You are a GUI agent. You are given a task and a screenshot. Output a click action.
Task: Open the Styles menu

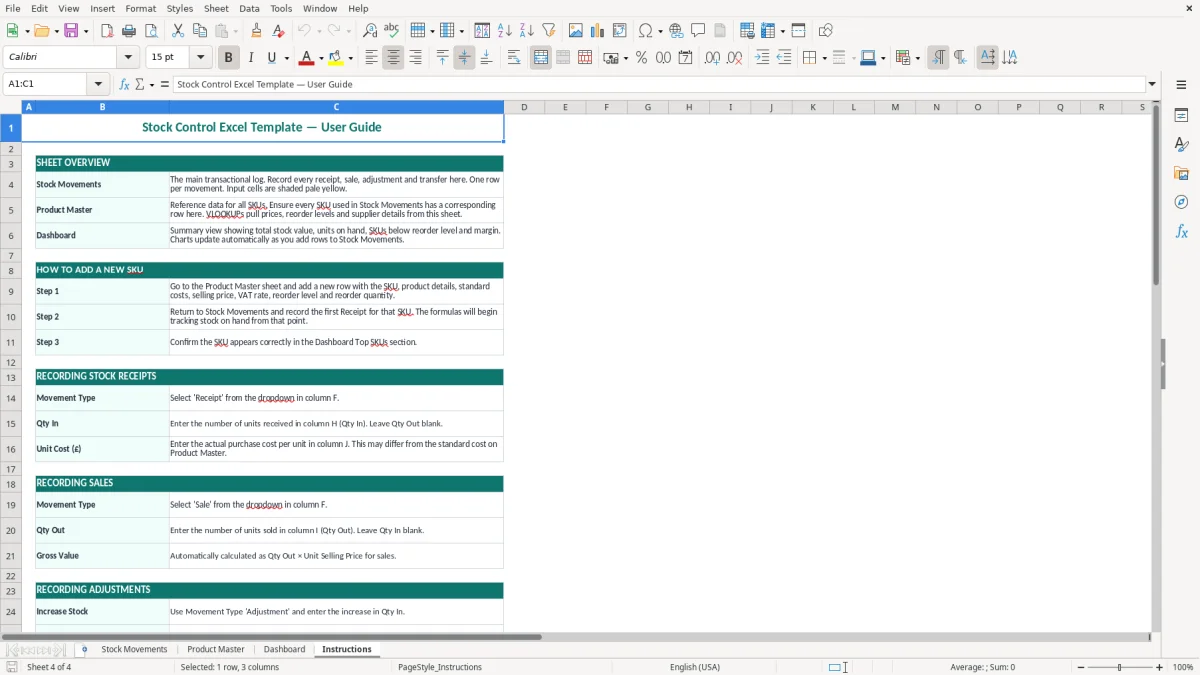coord(180,8)
